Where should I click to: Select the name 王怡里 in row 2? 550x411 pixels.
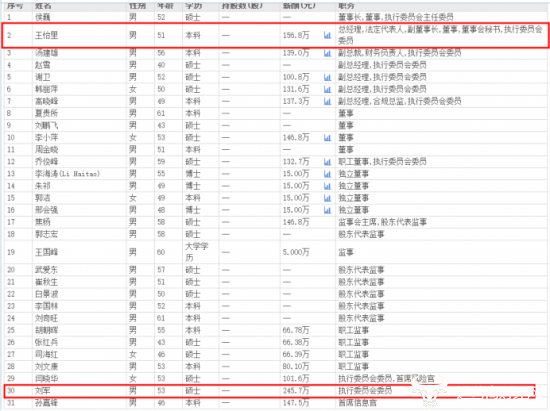[x=46, y=35]
